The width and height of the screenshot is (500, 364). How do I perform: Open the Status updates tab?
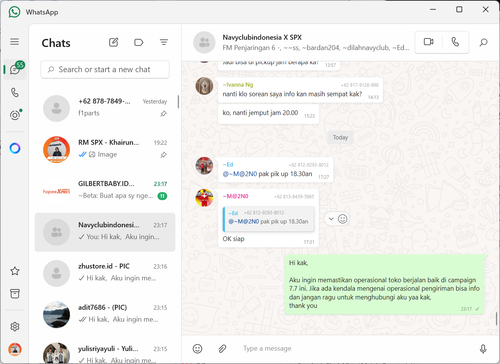tap(15, 115)
